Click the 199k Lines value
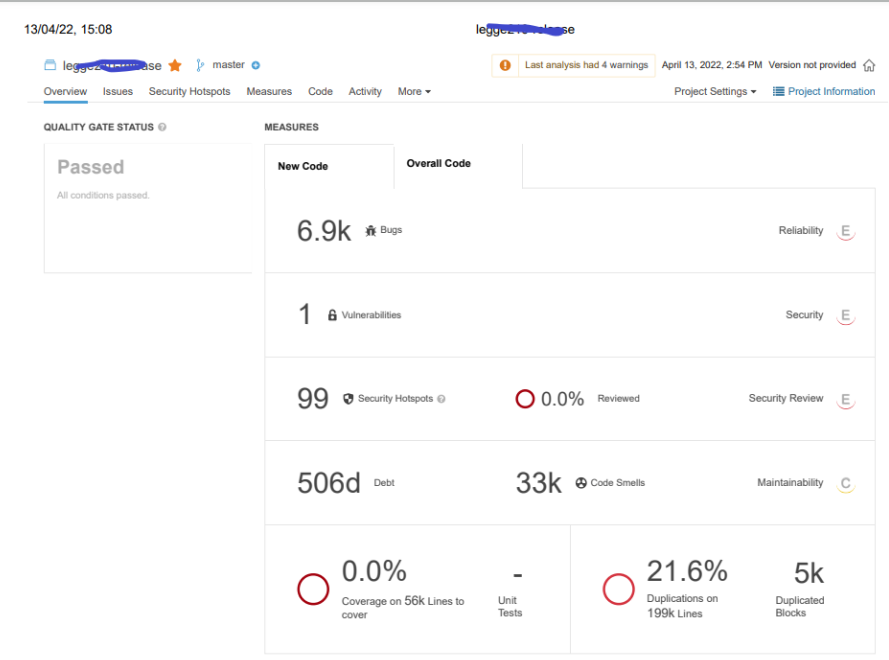 [x=675, y=613]
